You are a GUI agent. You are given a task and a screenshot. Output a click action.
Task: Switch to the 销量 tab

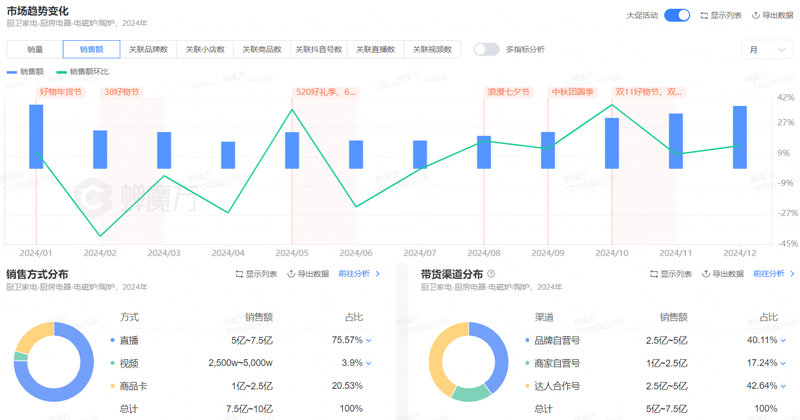[x=35, y=49]
